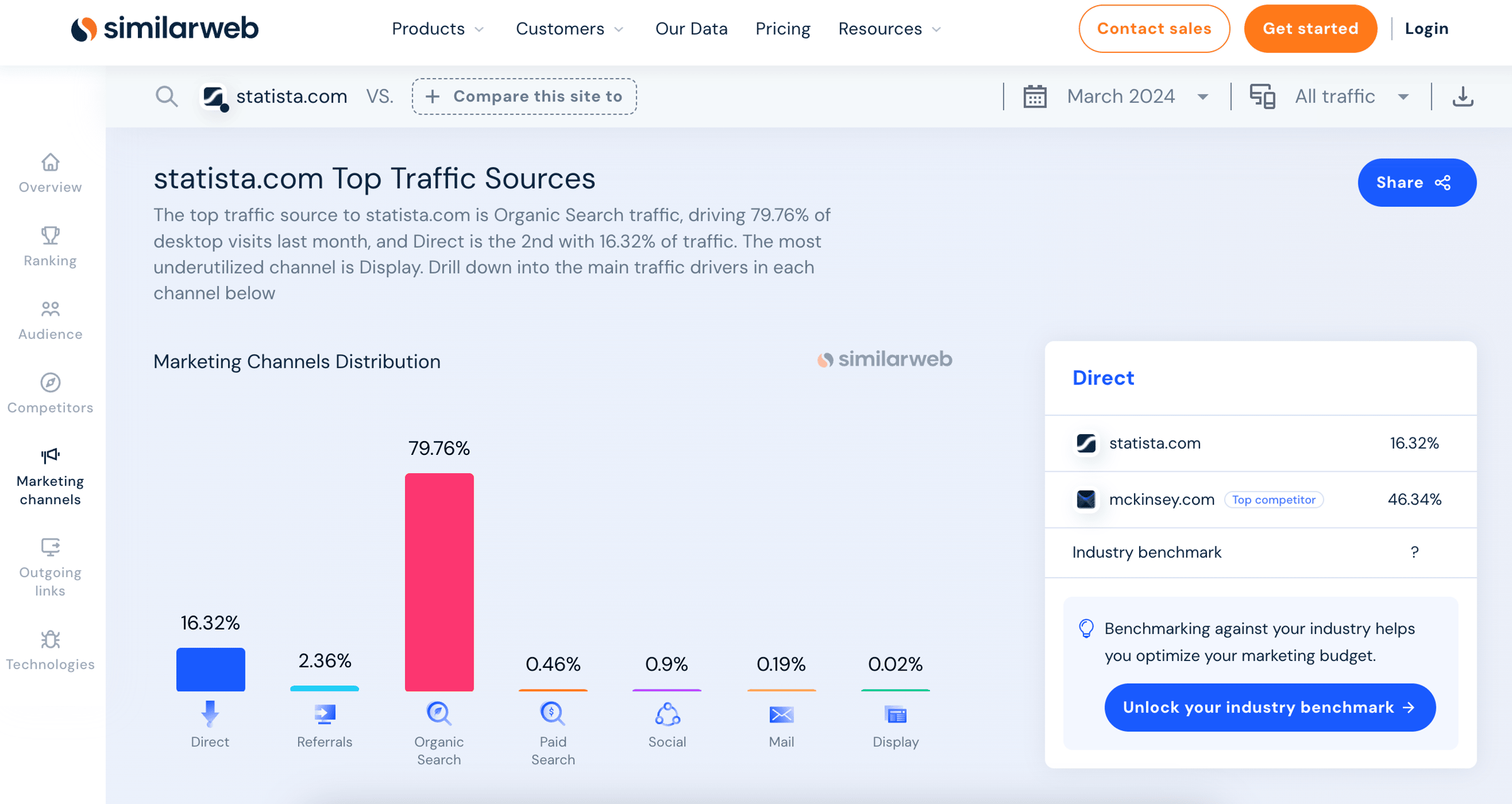Click the 46.34% mckinsey value

point(1414,500)
